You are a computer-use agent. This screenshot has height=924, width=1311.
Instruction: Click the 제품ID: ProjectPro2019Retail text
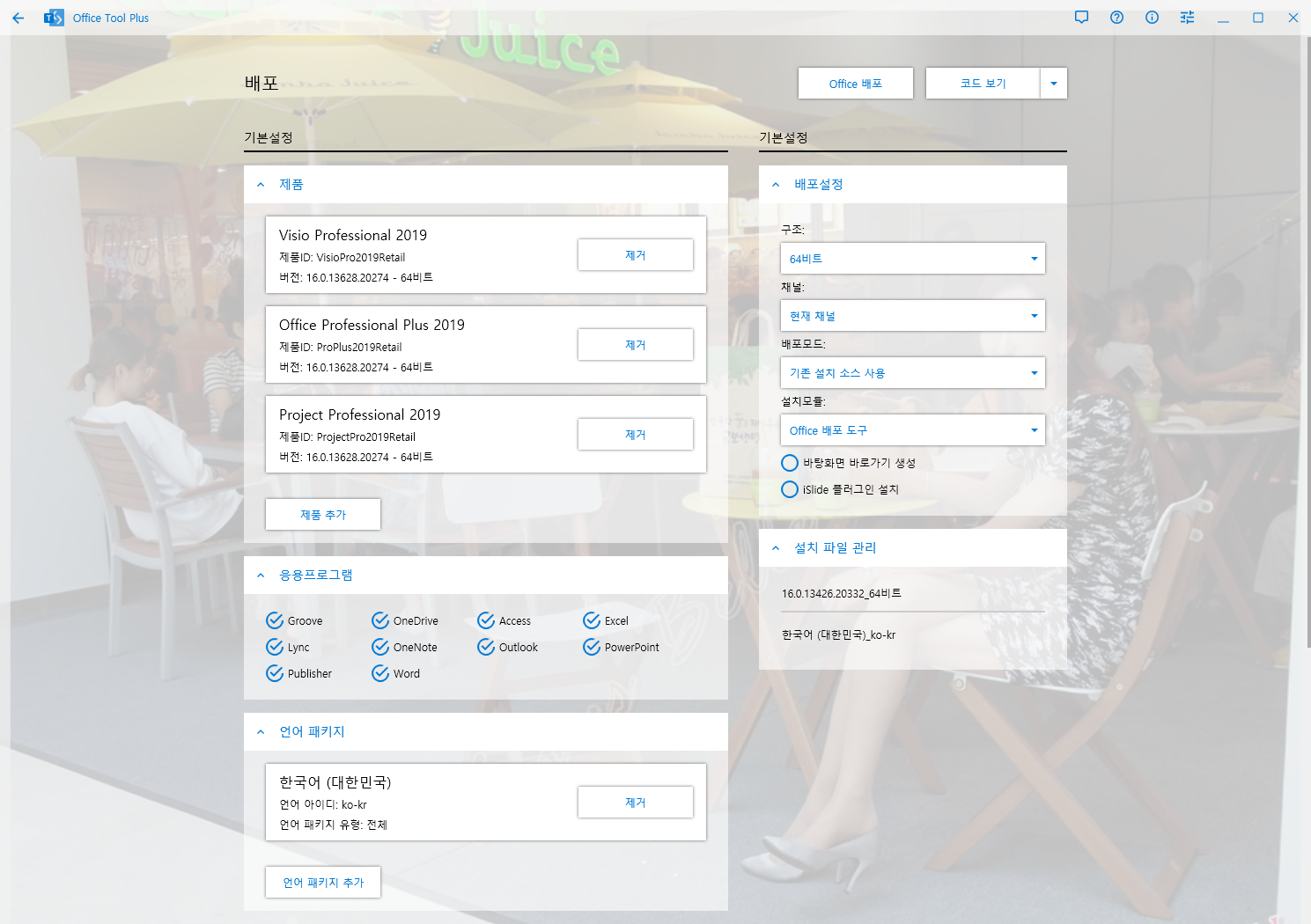pos(348,437)
